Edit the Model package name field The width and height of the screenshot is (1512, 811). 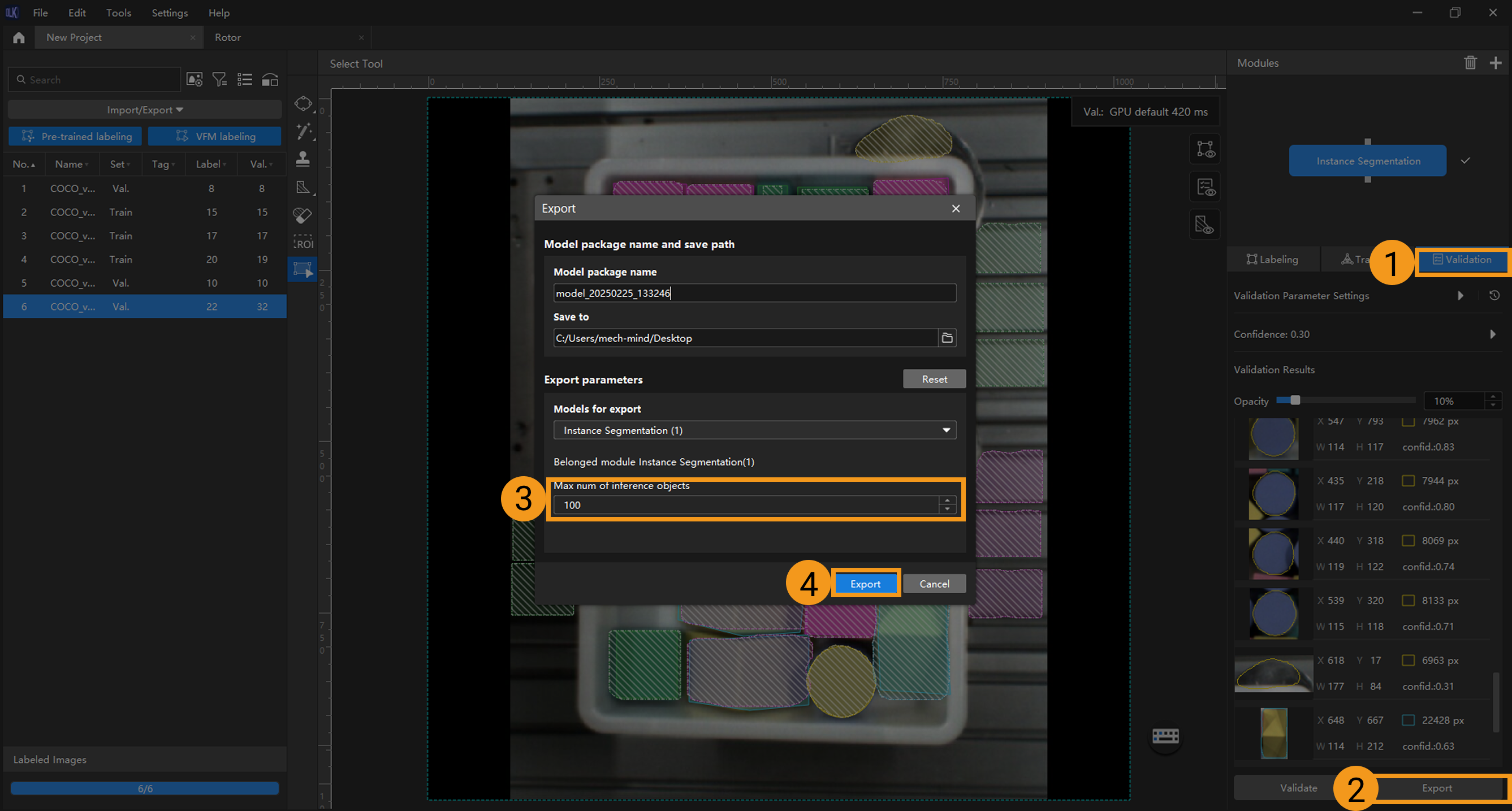pyautogui.click(x=754, y=293)
